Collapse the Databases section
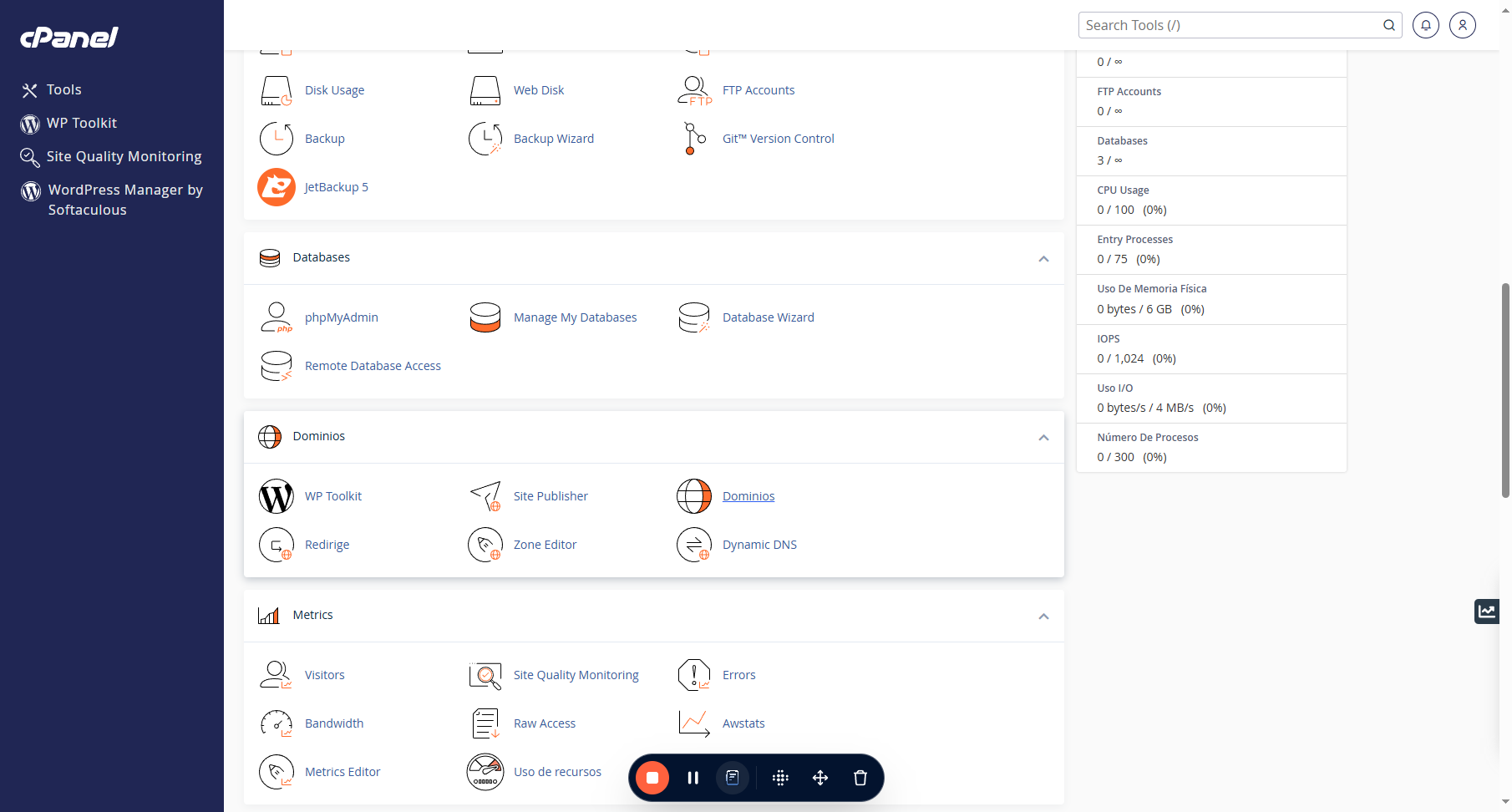The width and height of the screenshot is (1512, 812). pyautogui.click(x=1043, y=259)
